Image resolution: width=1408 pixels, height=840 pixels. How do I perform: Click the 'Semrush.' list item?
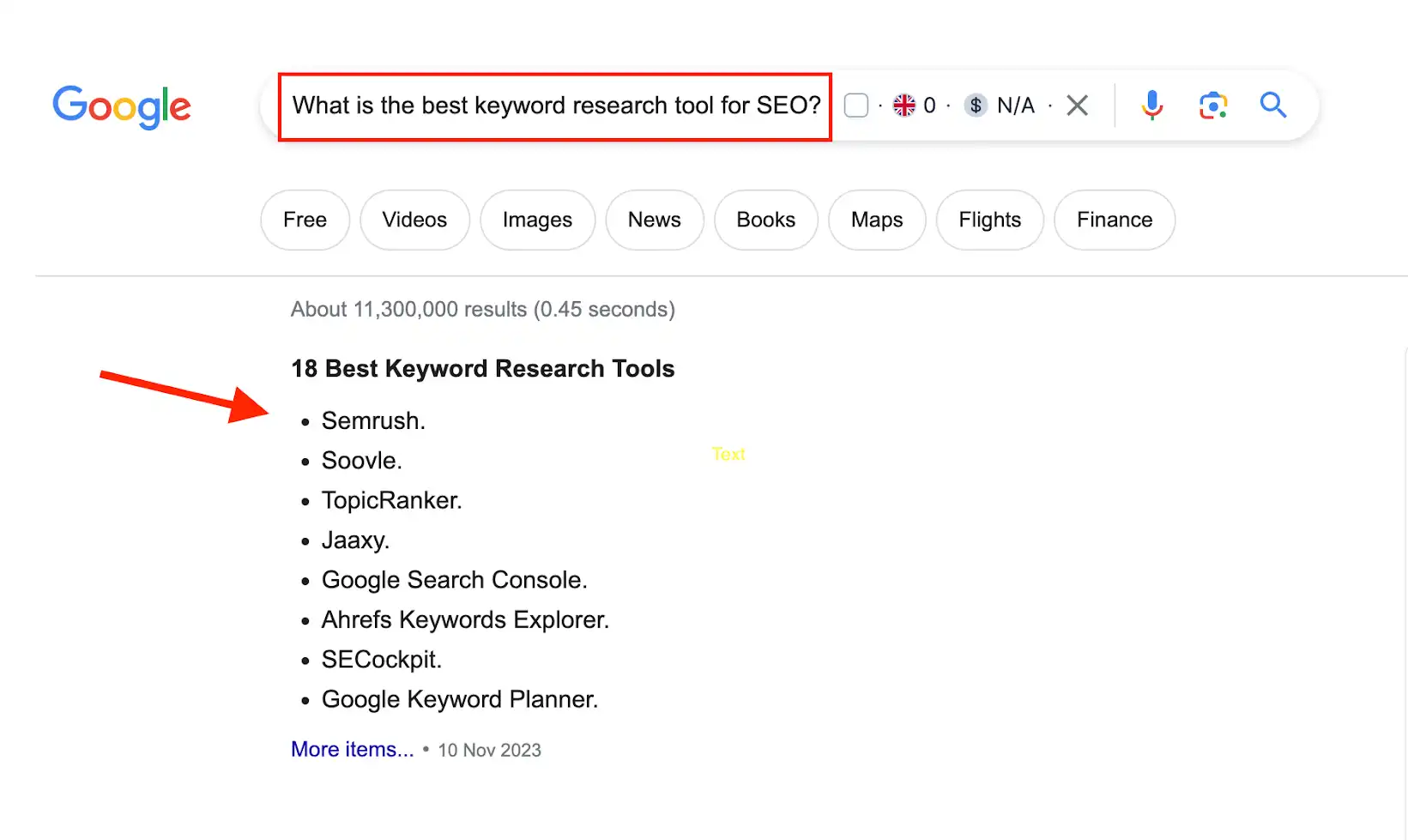tap(373, 420)
